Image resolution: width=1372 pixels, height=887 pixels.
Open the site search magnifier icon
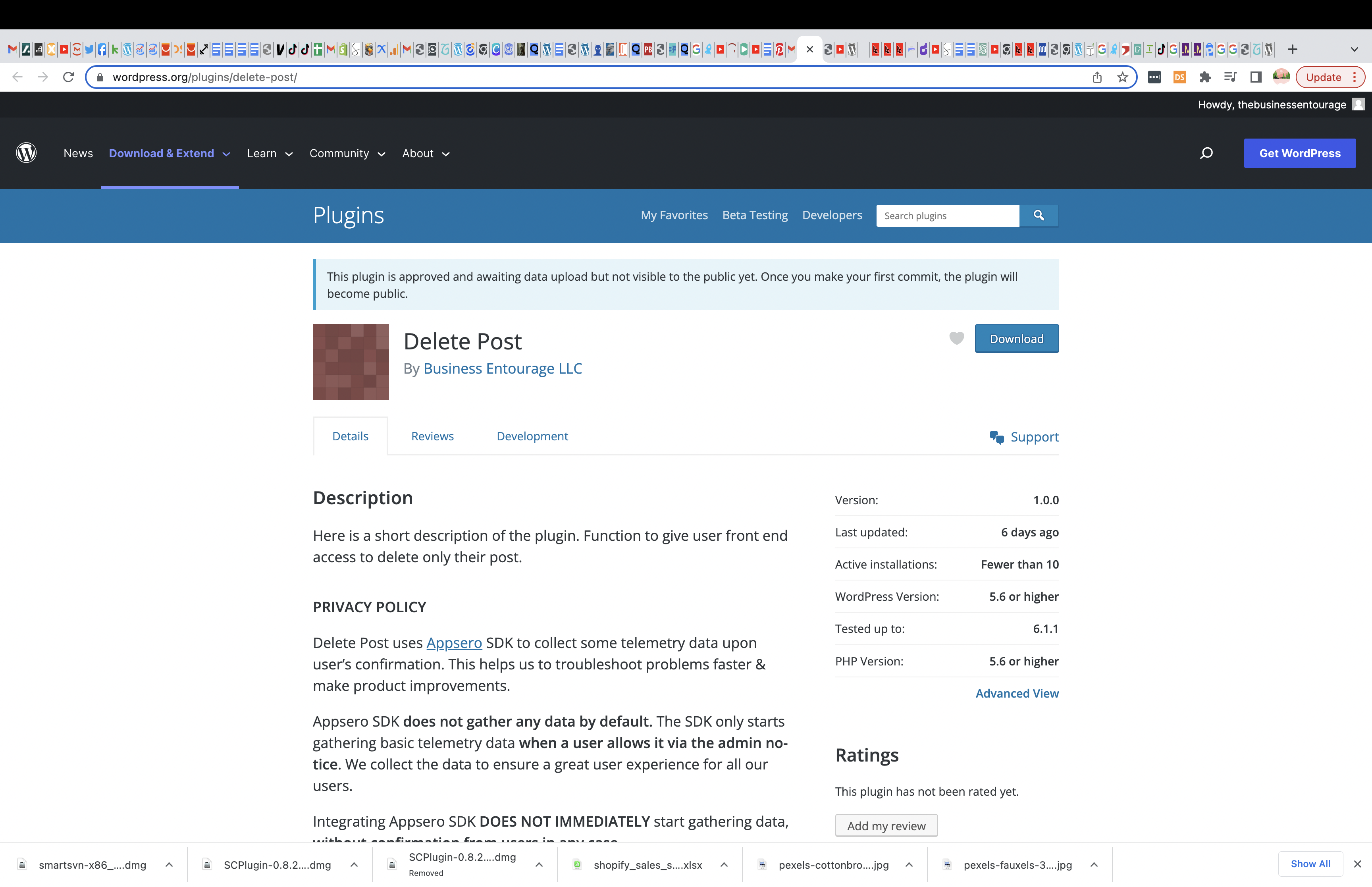pos(1206,153)
